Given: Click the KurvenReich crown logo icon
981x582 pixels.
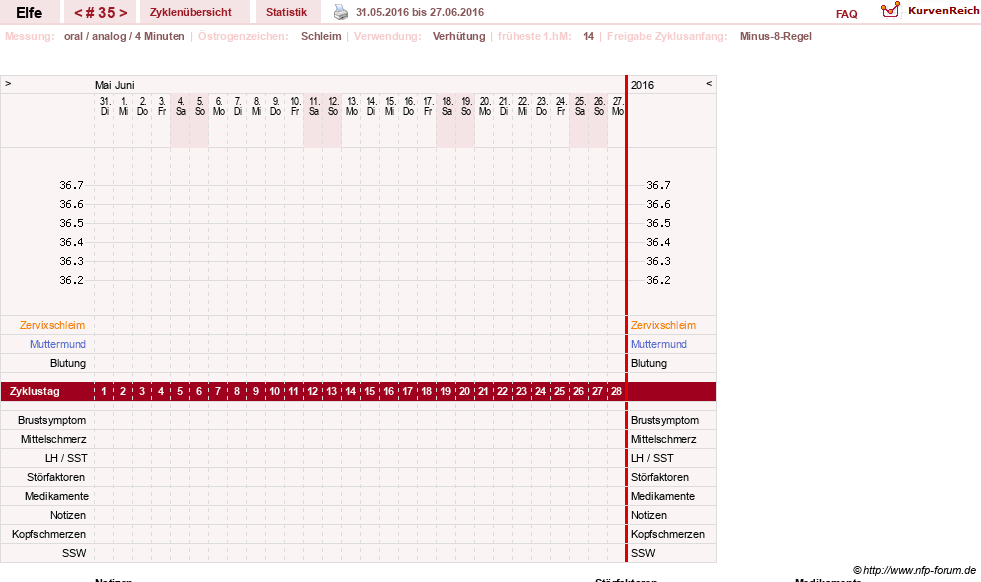Looking at the screenshot, I should pos(890,10).
